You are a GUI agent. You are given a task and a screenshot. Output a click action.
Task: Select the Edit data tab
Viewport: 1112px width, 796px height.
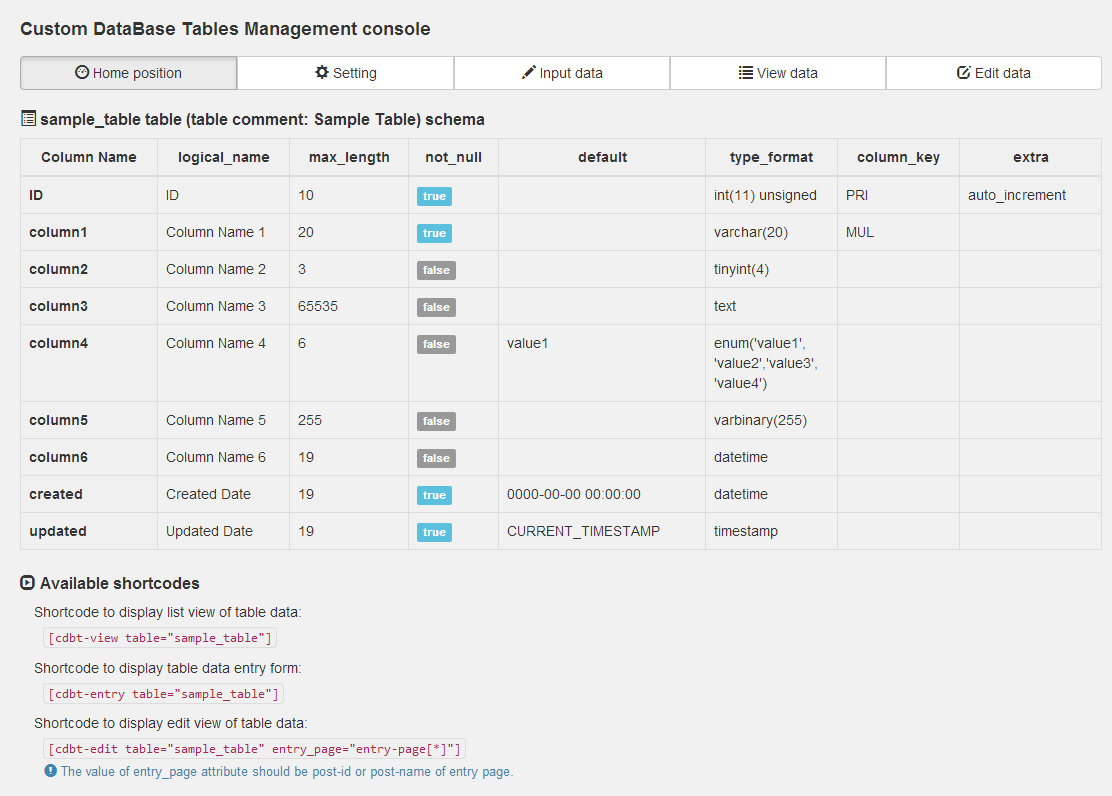tap(994, 73)
